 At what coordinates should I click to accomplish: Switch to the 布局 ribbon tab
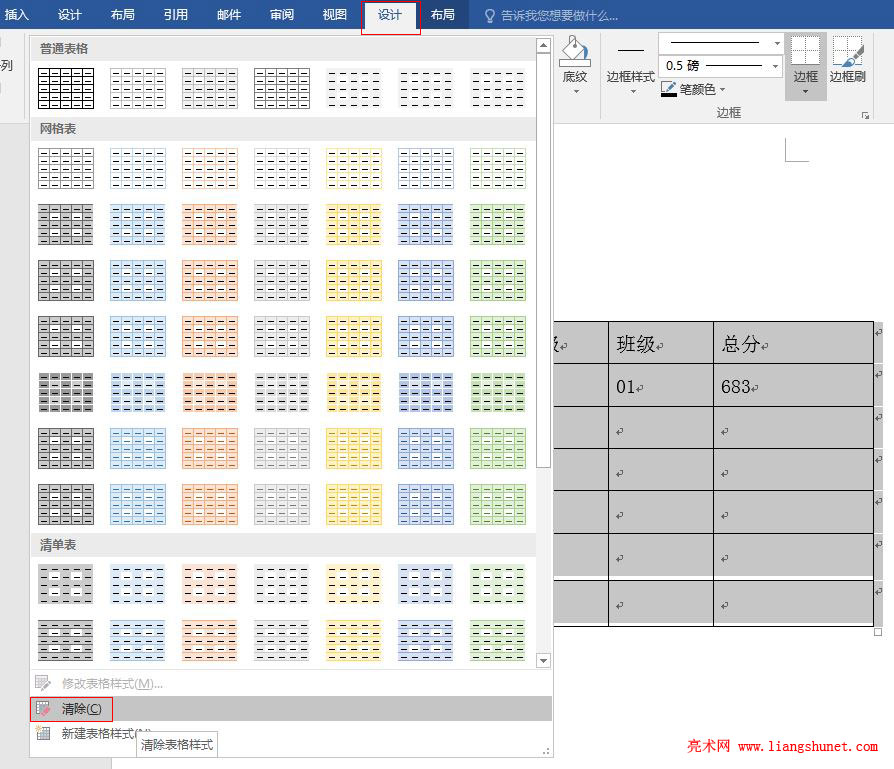tap(443, 15)
